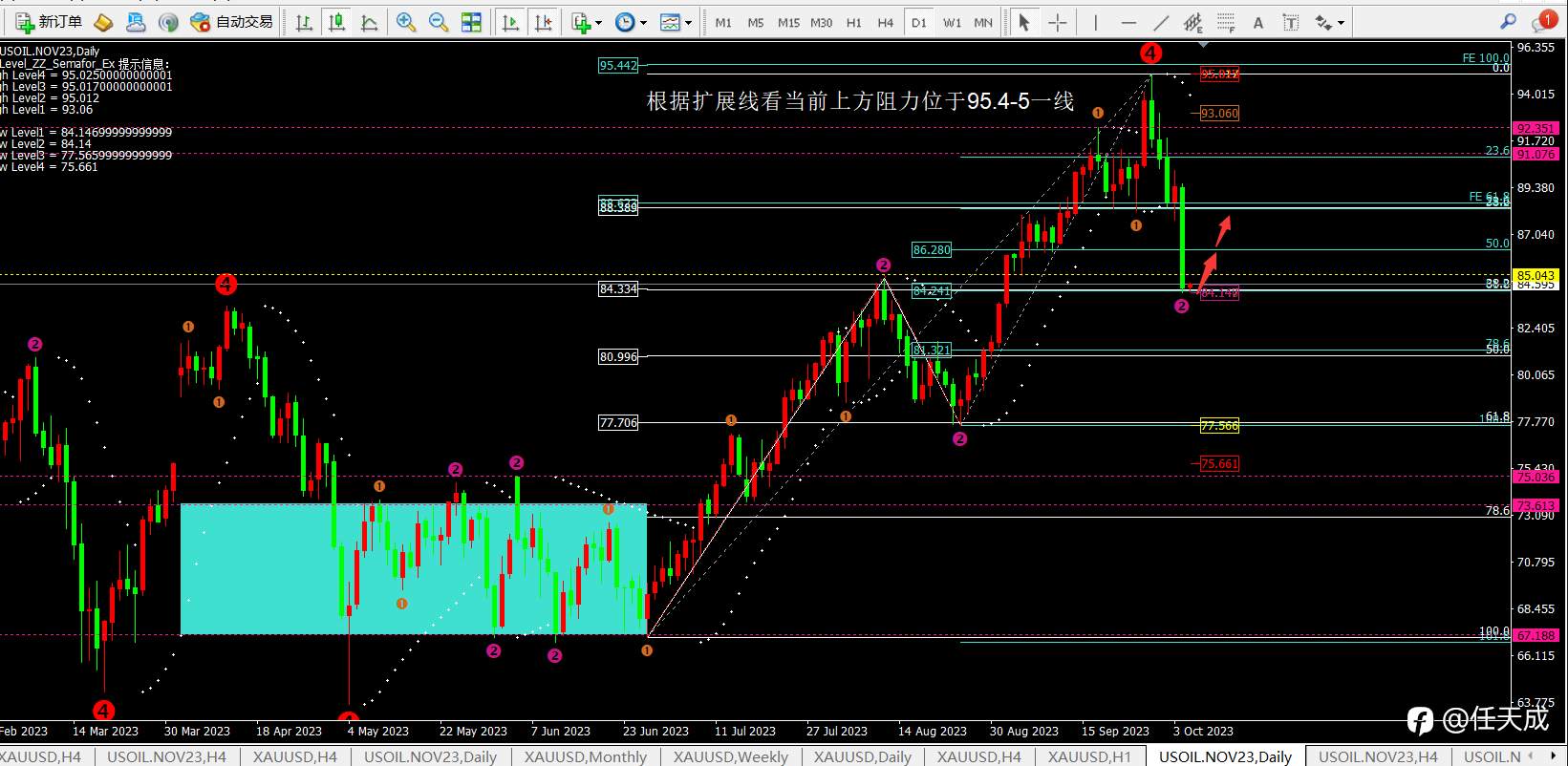This screenshot has height=766, width=1568.
Task: Click the chart title USOIL.NOV23,Daily text
Action: pos(50,52)
